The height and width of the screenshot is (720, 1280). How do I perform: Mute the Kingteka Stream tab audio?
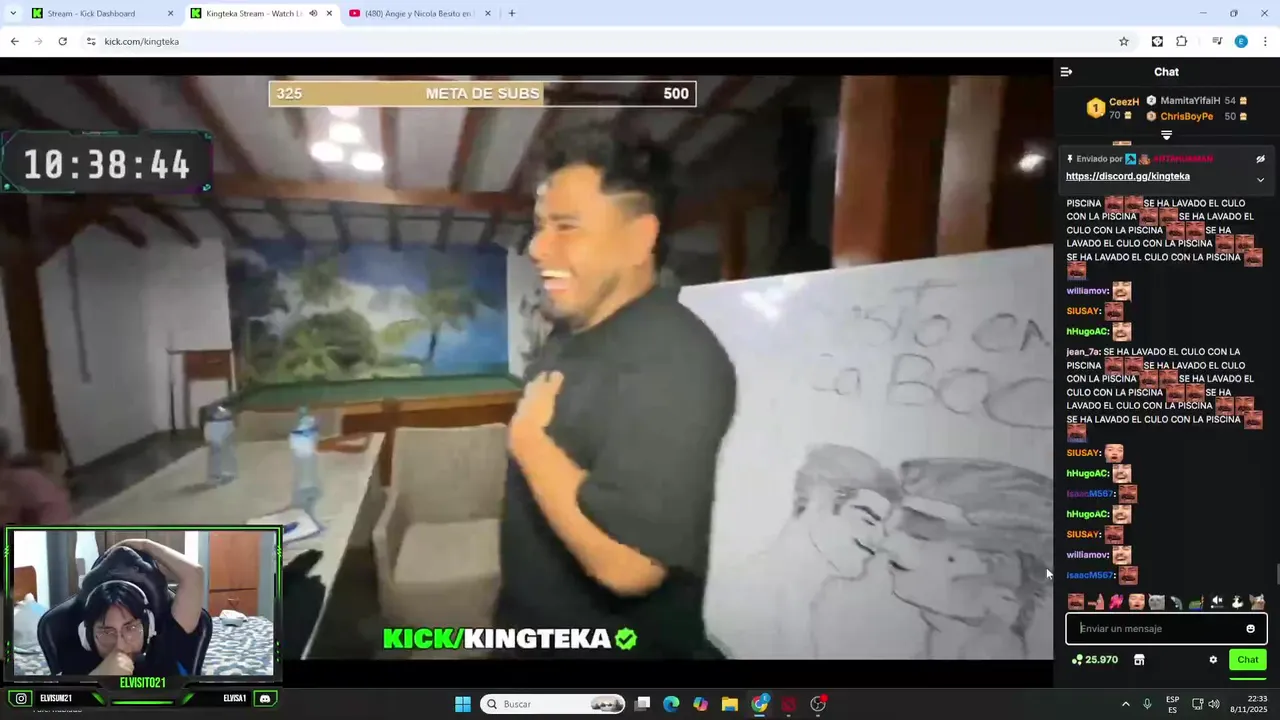(313, 13)
